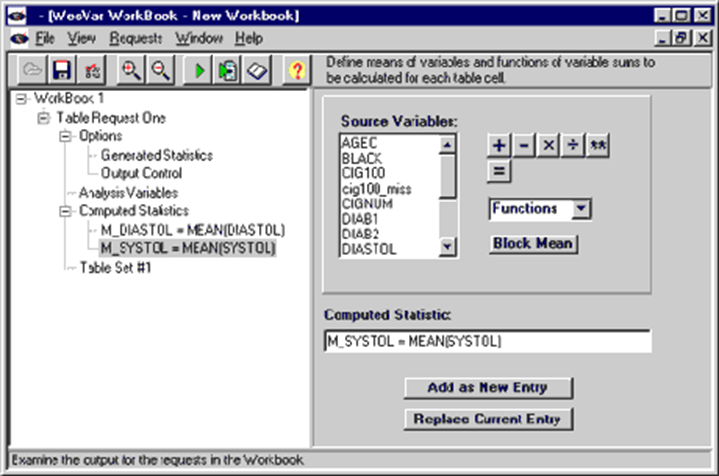Image resolution: width=719 pixels, height=476 pixels.
Task: Open the output book icon
Action: coord(257,70)
